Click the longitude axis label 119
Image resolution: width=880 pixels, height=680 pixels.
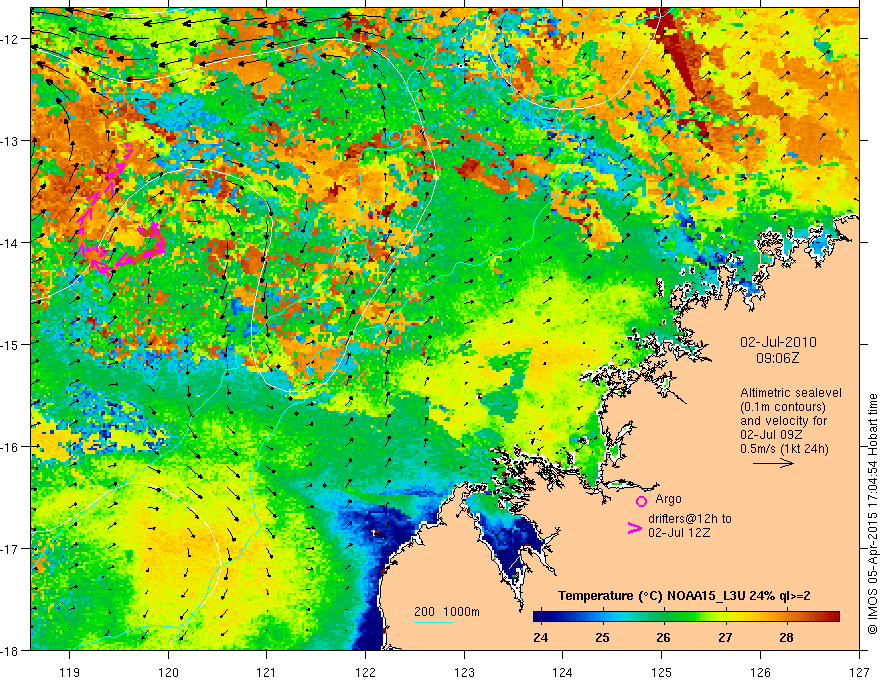point(70,672)
